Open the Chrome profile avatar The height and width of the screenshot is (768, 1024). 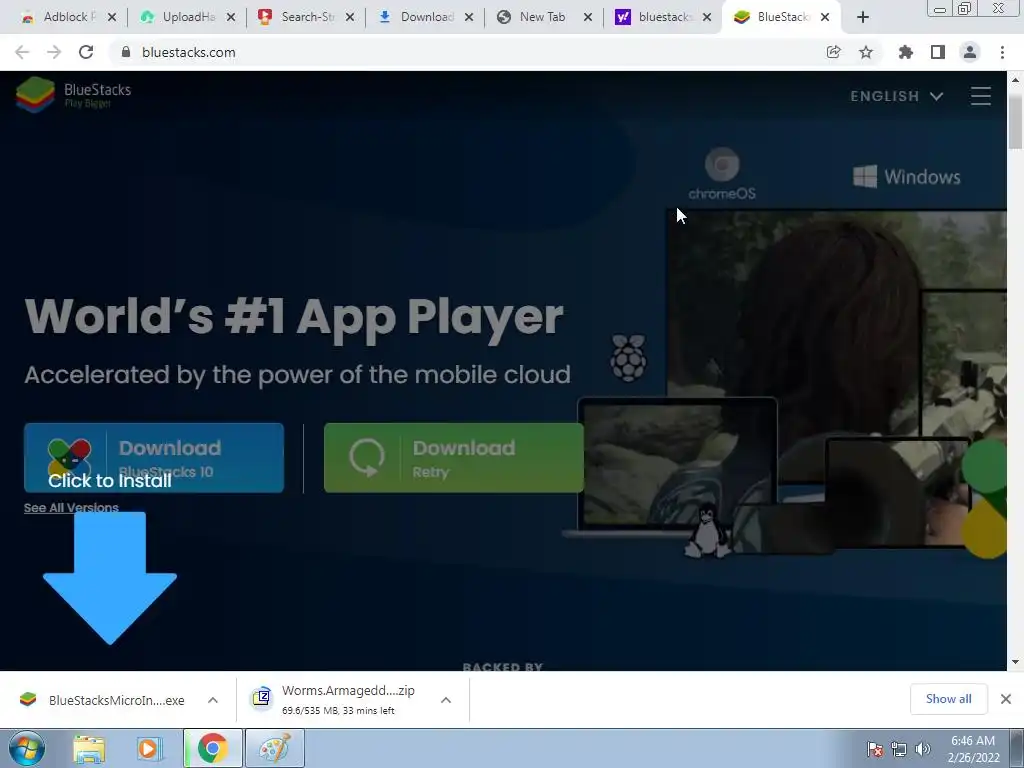[970, 52]
